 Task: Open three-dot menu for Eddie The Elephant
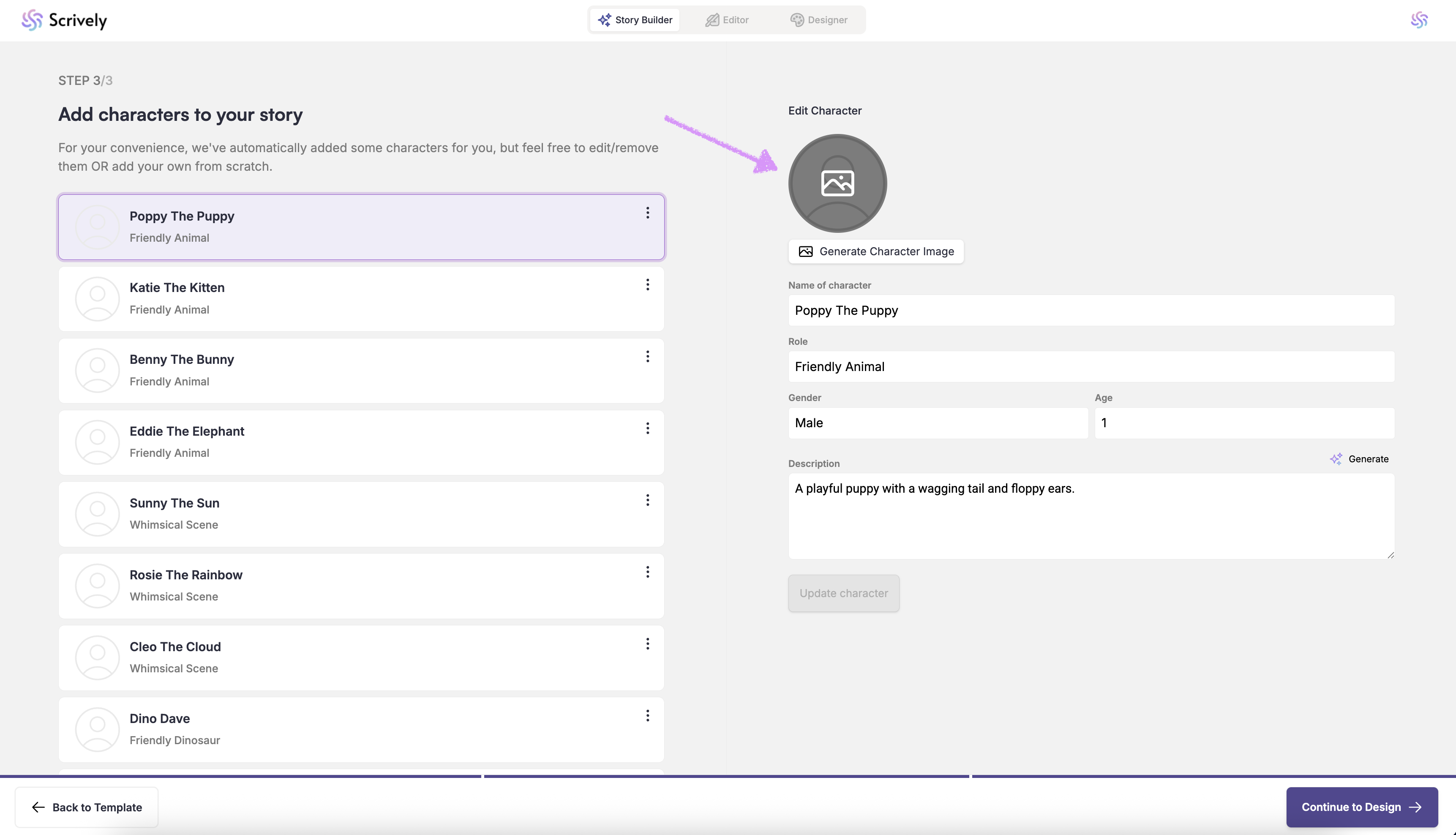point(647,428)
